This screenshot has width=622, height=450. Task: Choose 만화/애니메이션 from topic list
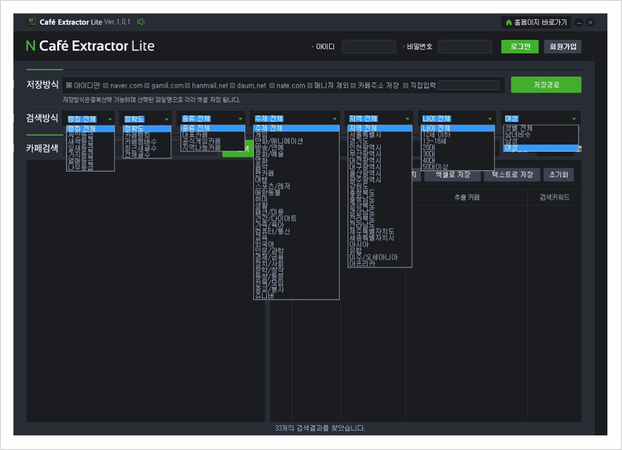point(279,141)
